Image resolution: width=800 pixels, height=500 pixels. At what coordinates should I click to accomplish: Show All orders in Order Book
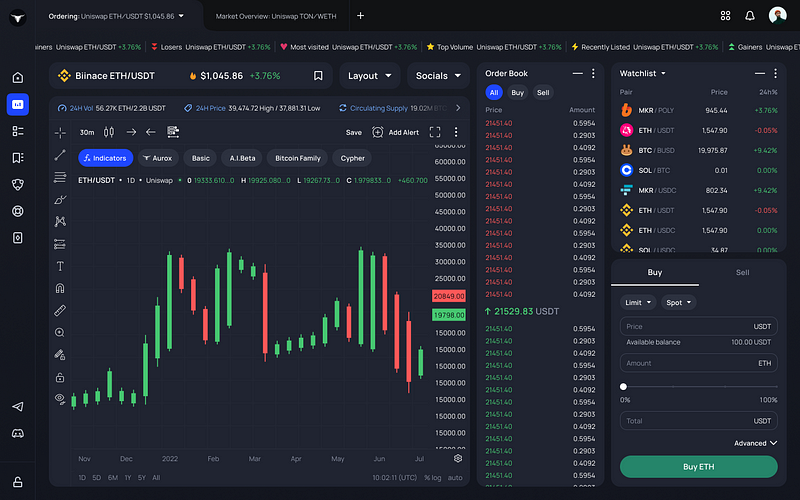[x=494, y=92]
